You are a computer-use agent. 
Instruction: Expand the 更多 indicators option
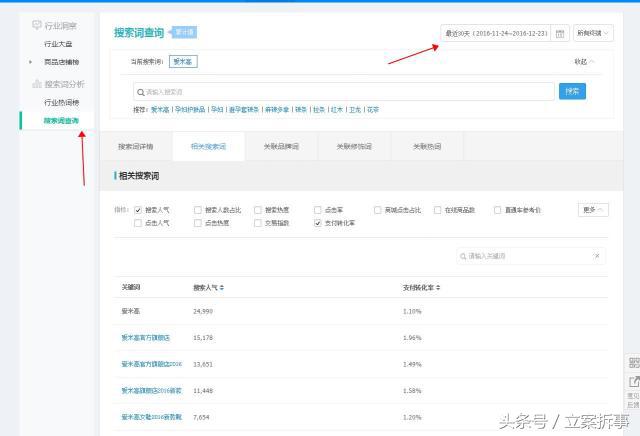[x=593, y=210]
